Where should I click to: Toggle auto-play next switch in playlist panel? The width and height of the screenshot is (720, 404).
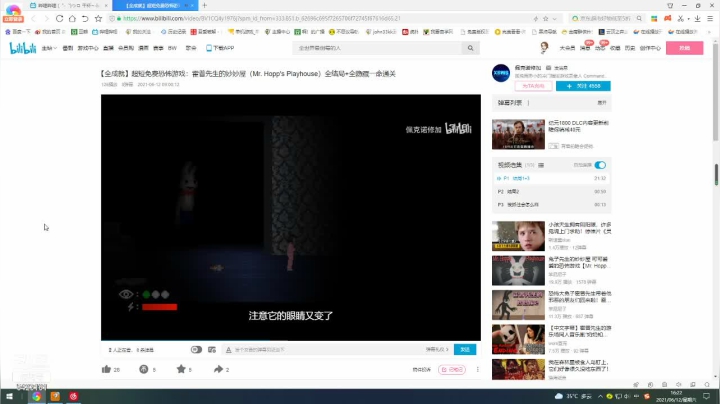tap(600, 165)
